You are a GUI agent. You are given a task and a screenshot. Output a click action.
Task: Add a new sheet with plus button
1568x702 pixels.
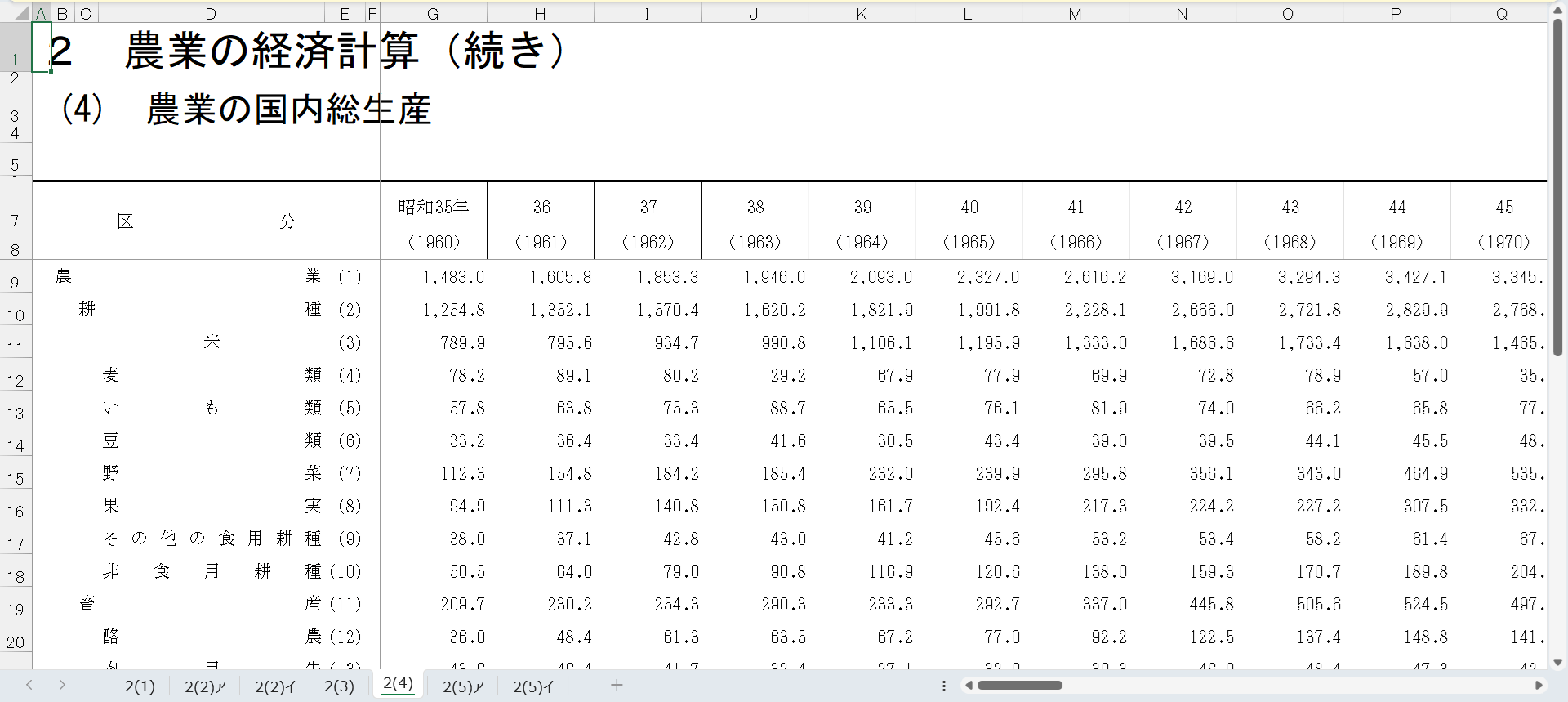pyautogui.click(x=617, y=685)
